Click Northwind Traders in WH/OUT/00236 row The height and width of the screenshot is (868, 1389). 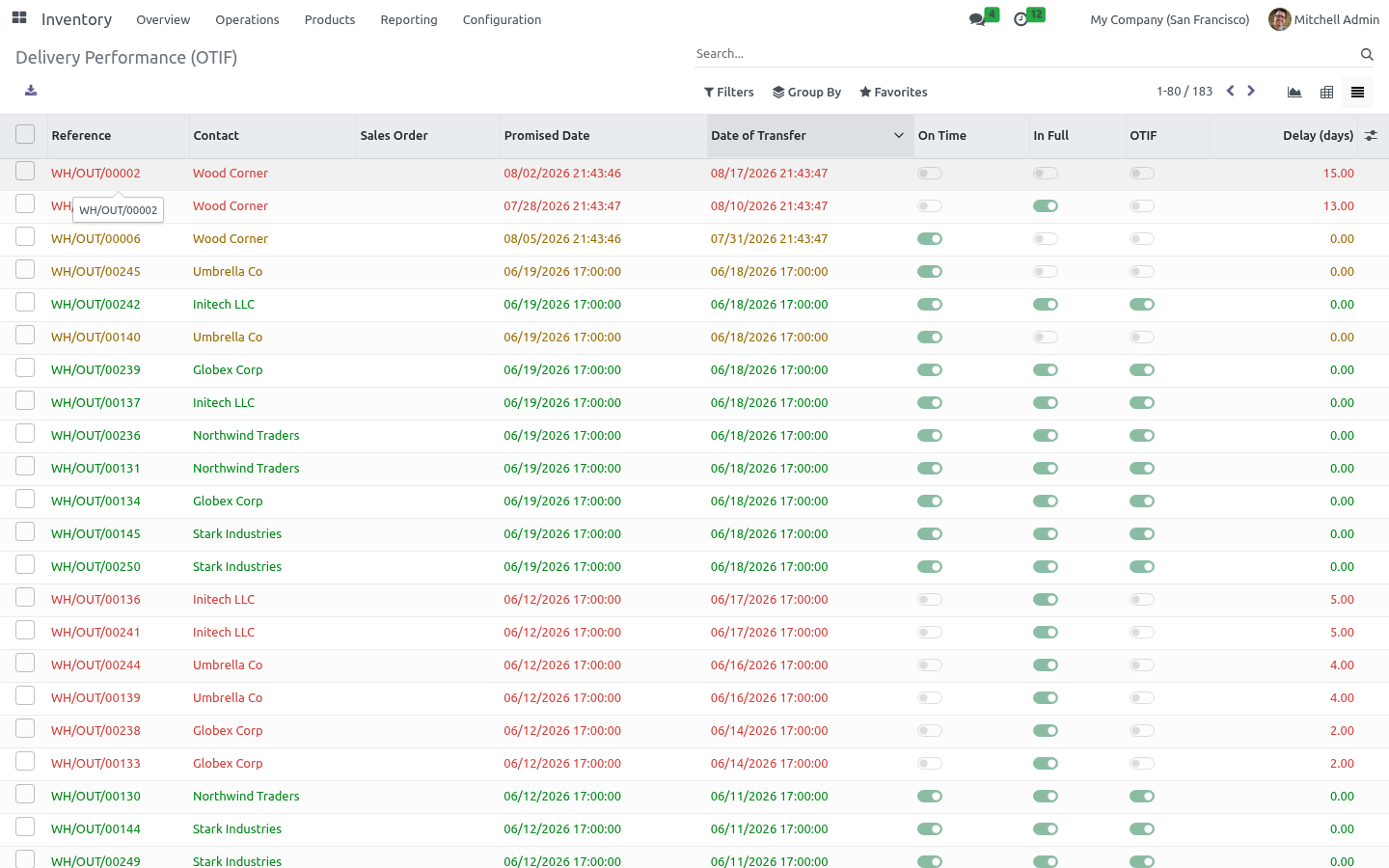246,436
